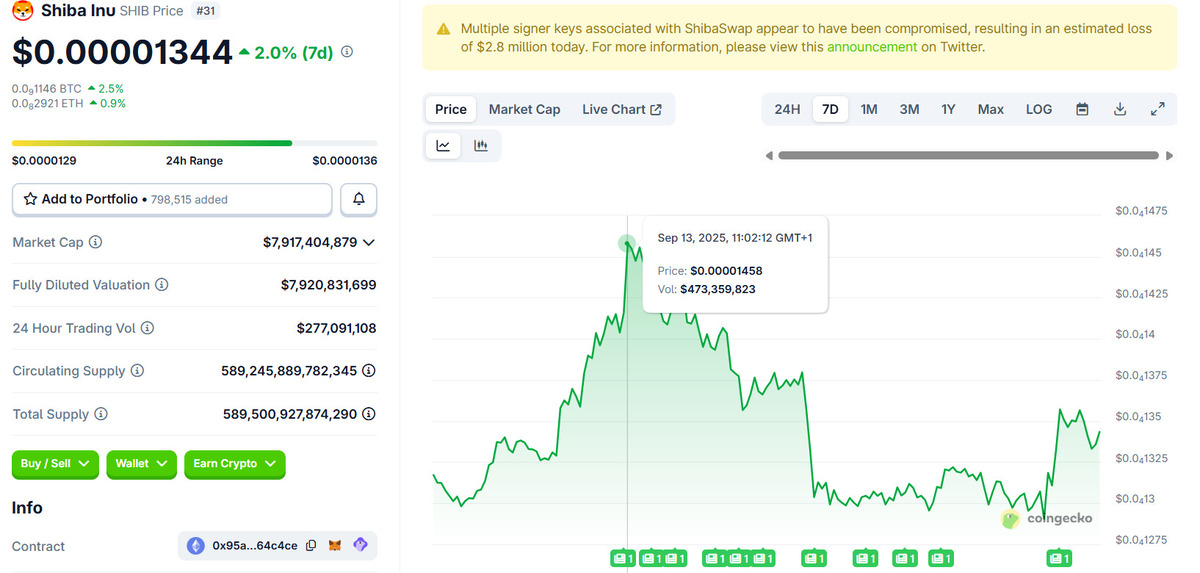This screenshot has height=573, width=1200.
Task: Click the $0.0000136 range high label
Action: (345, 161)
